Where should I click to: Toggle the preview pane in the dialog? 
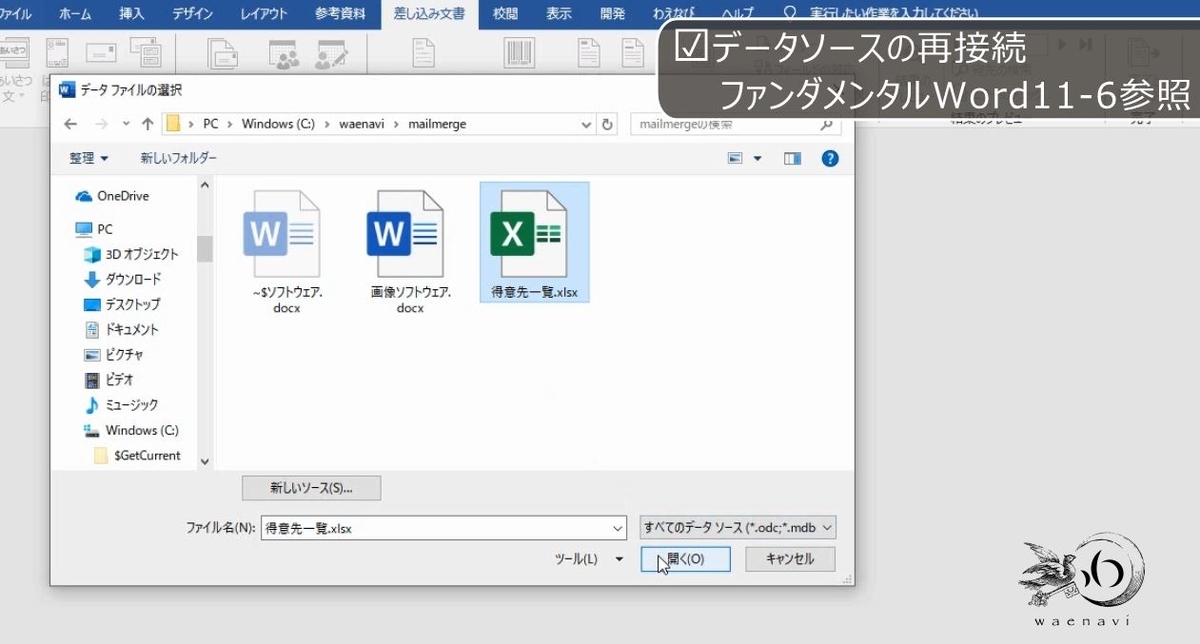pyautogui.click(x=793, y=158)
